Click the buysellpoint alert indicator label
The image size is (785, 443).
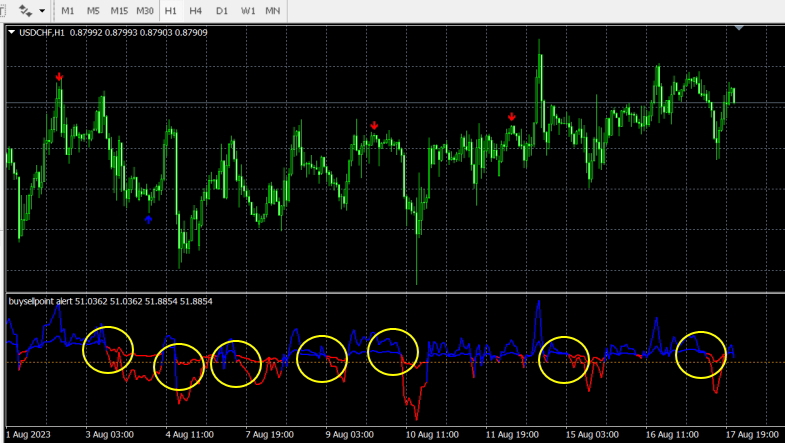(41, 301)
